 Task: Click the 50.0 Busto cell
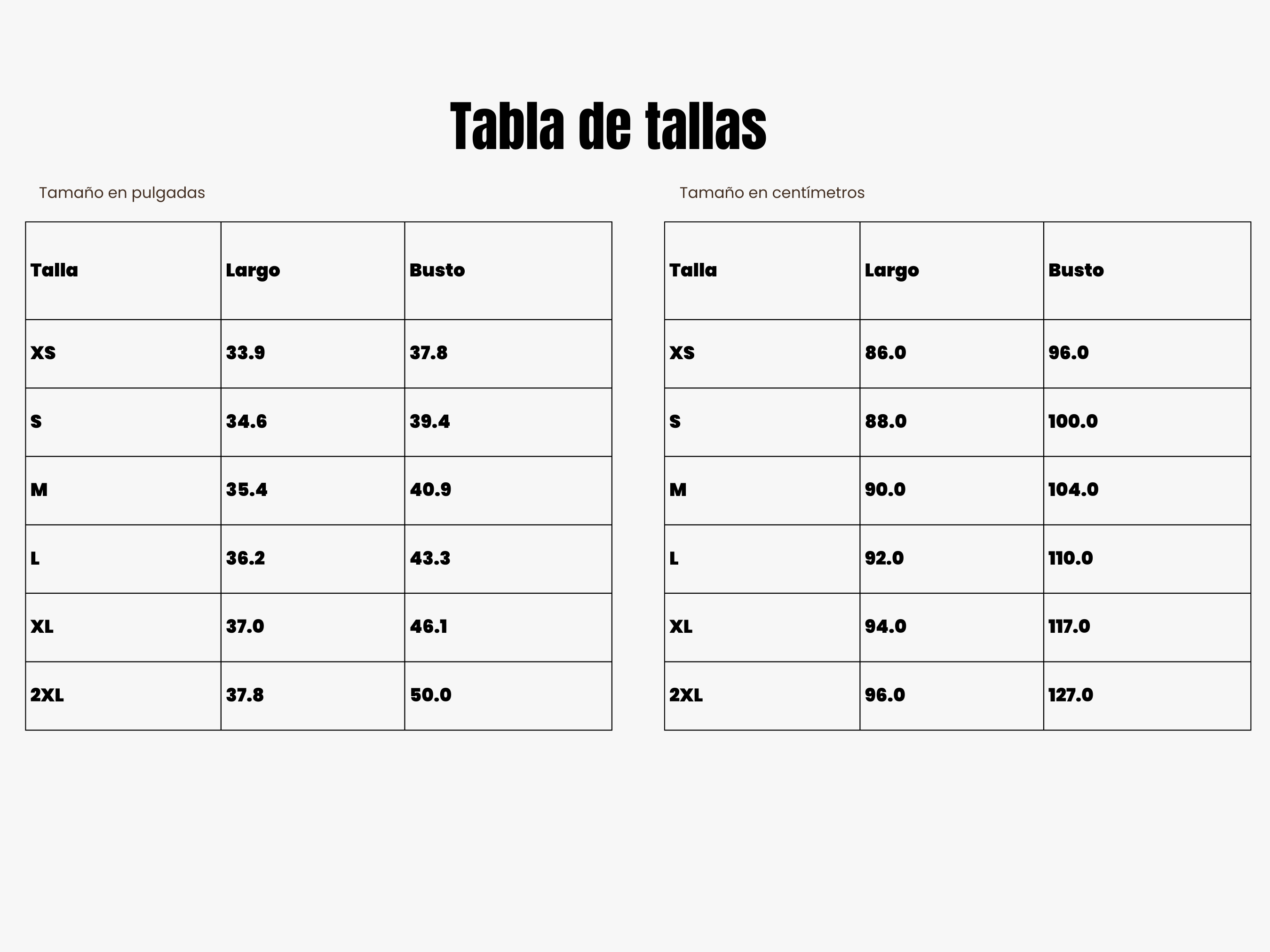click(430, 695)
